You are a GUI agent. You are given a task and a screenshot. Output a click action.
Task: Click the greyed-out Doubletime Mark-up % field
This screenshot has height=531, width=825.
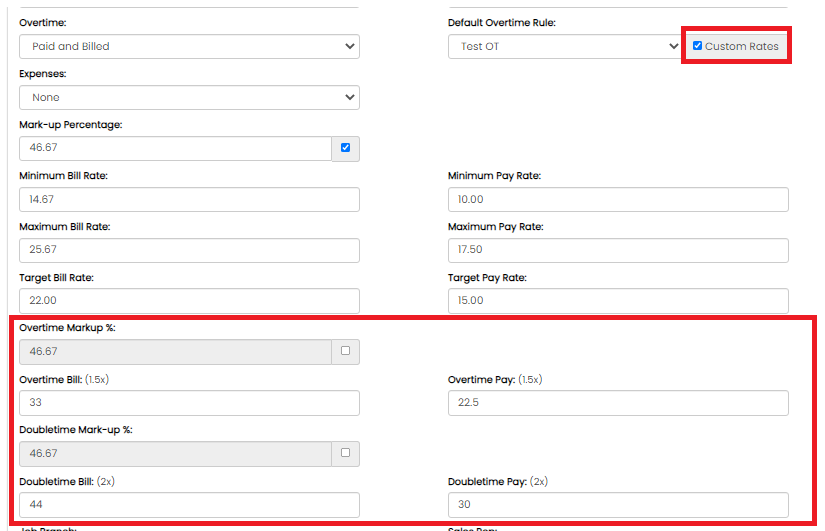coord(175,454)
